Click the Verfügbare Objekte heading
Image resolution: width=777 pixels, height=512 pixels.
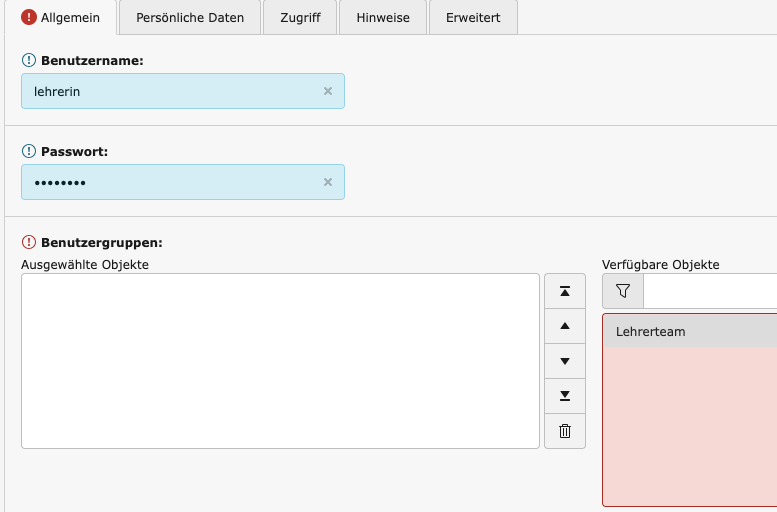[661, 265]
